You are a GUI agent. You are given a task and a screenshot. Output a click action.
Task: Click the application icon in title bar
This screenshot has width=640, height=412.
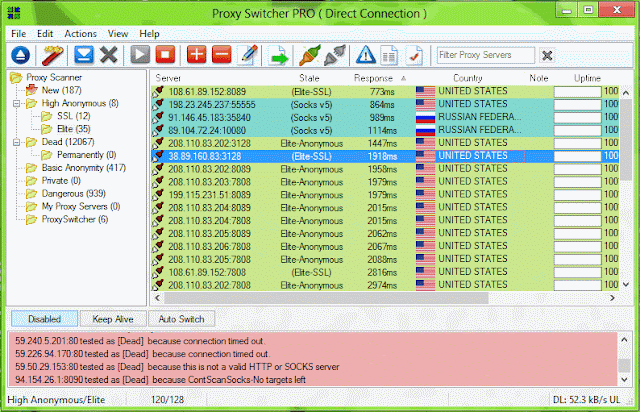[x=13, y=13]
